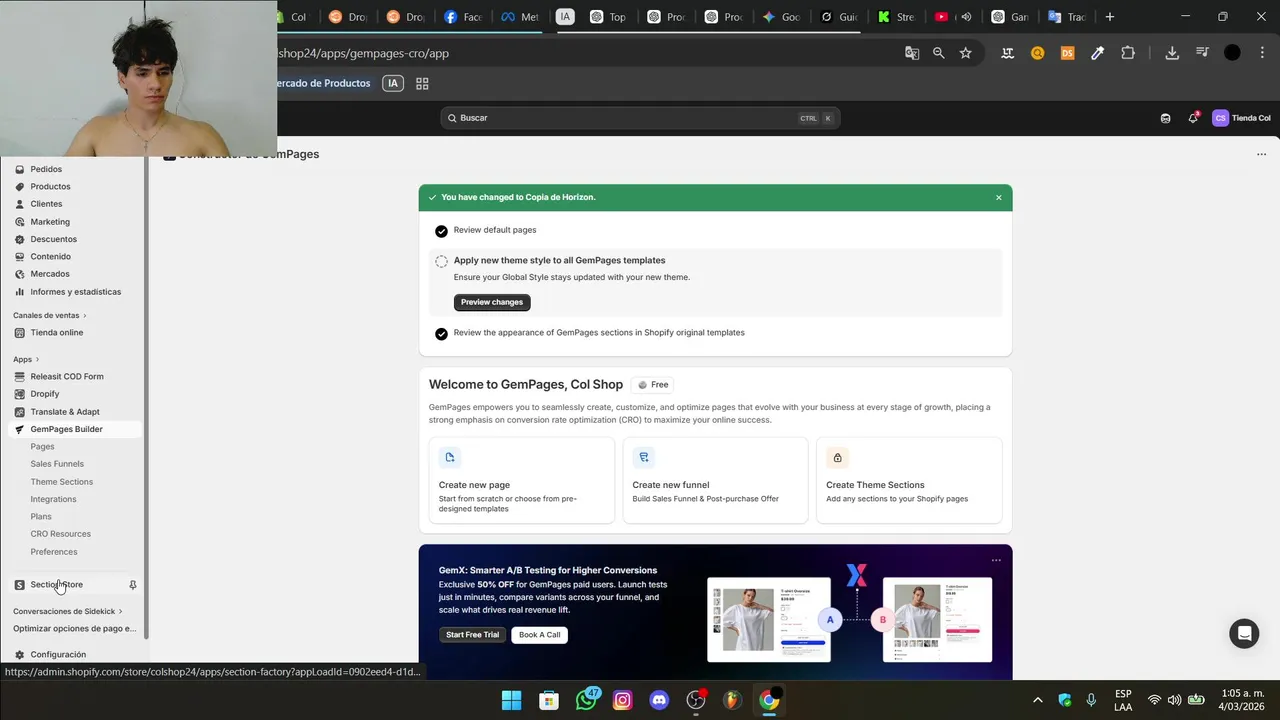
Task: Open the Create new funnel card
Action: [715, 480]
